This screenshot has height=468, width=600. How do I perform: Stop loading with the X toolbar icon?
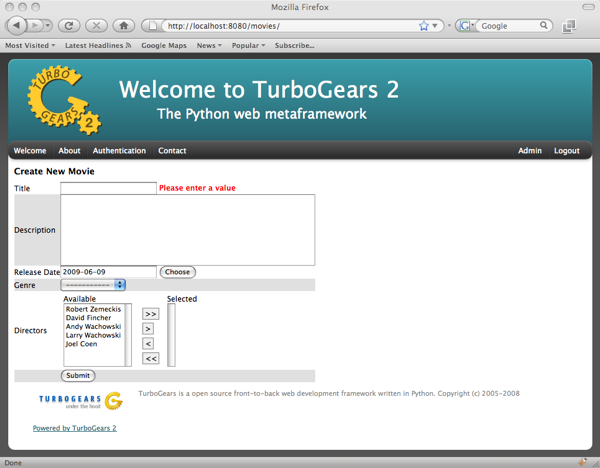click(x=96, y=26)
